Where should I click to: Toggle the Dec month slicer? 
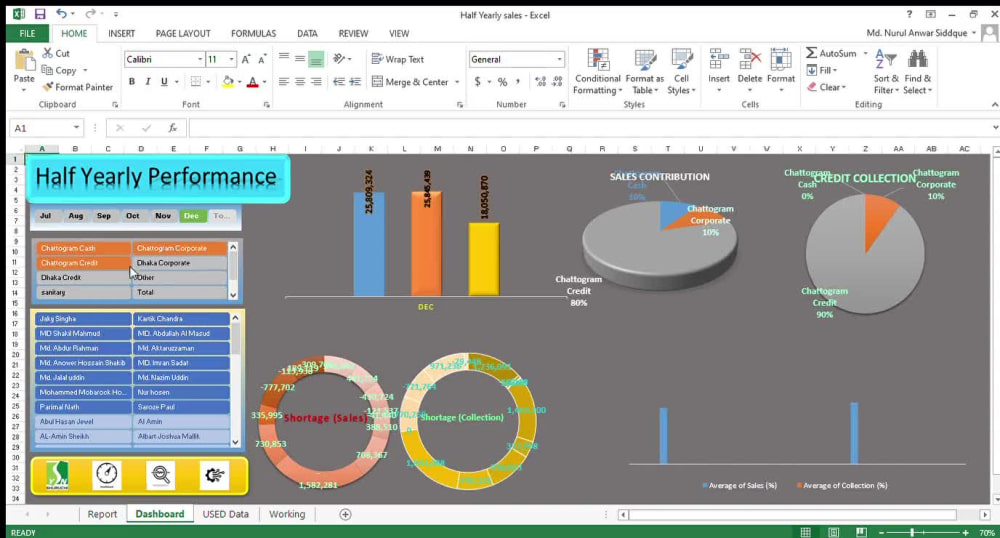[x=191, y=216]
